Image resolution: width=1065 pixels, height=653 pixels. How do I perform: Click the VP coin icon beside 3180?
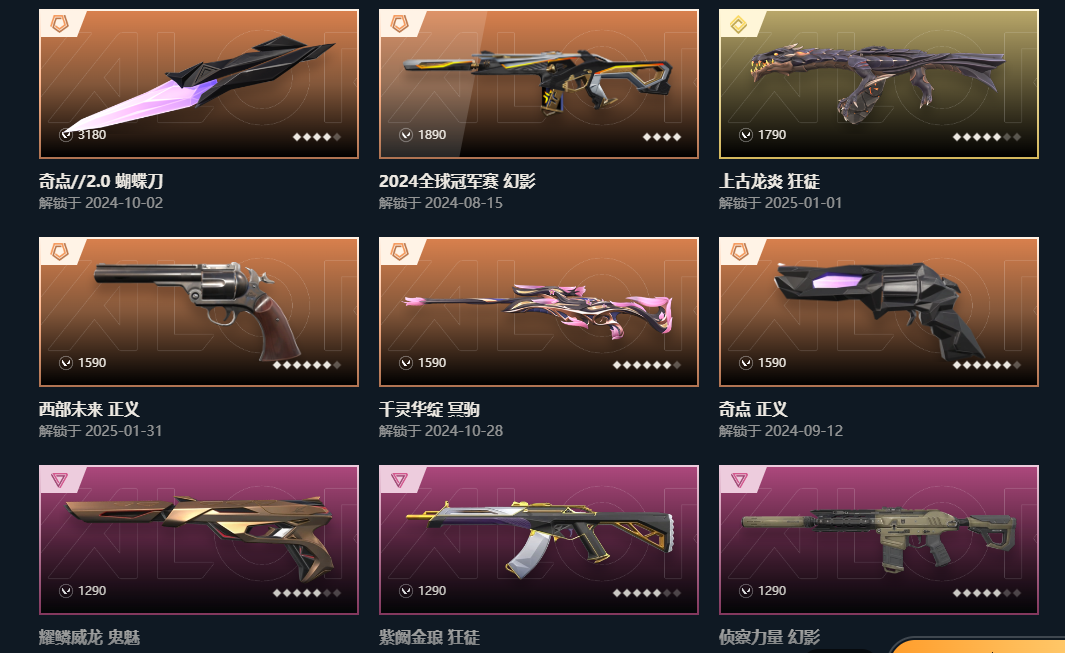pos(66,135)
